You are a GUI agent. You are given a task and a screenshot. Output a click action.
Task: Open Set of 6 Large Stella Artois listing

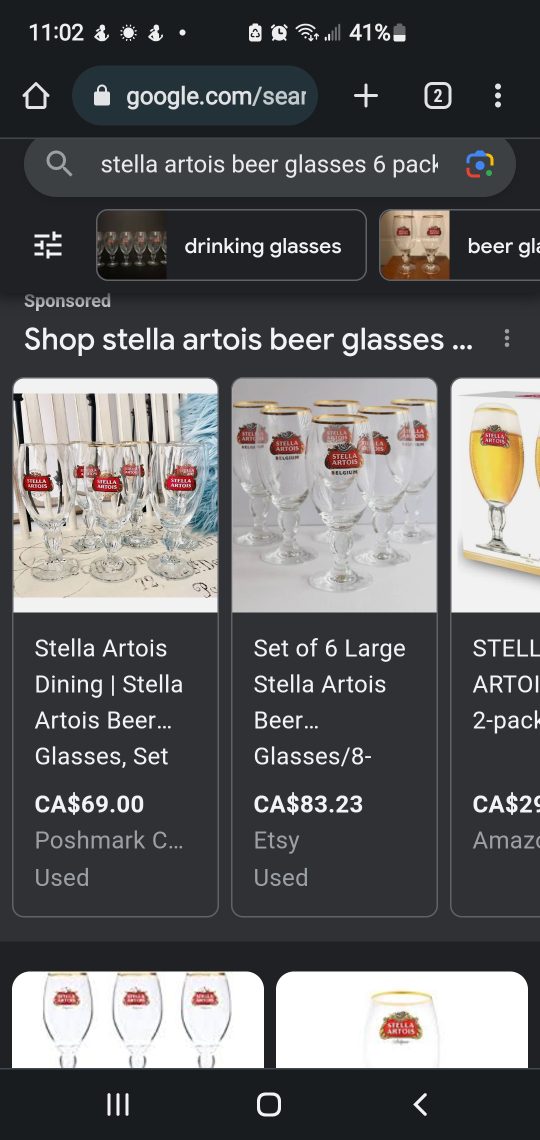[329, 702]
